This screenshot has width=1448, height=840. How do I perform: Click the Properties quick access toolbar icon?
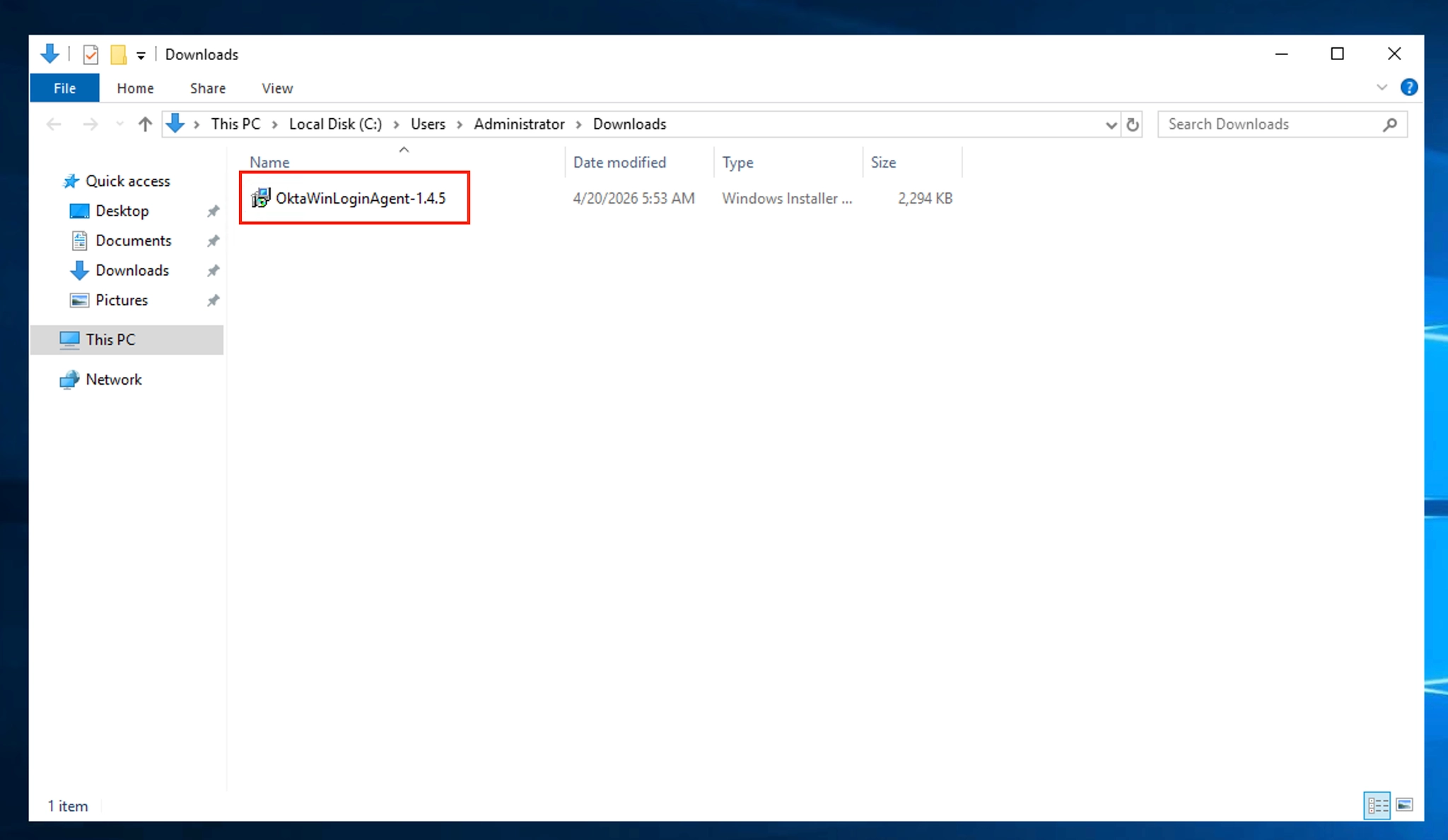tap(90, 54)
